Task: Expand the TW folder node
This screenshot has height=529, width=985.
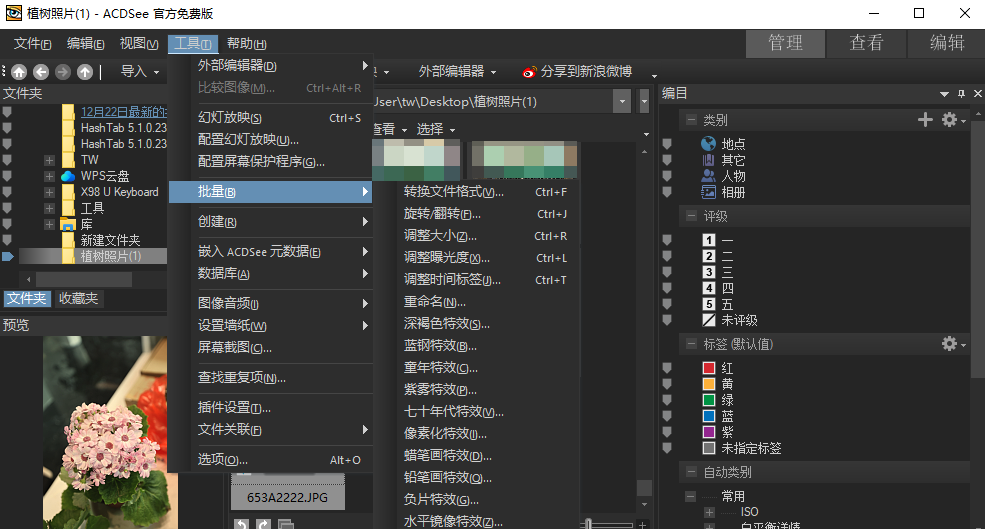Action: pyautogui.click(x=49, y=160)
